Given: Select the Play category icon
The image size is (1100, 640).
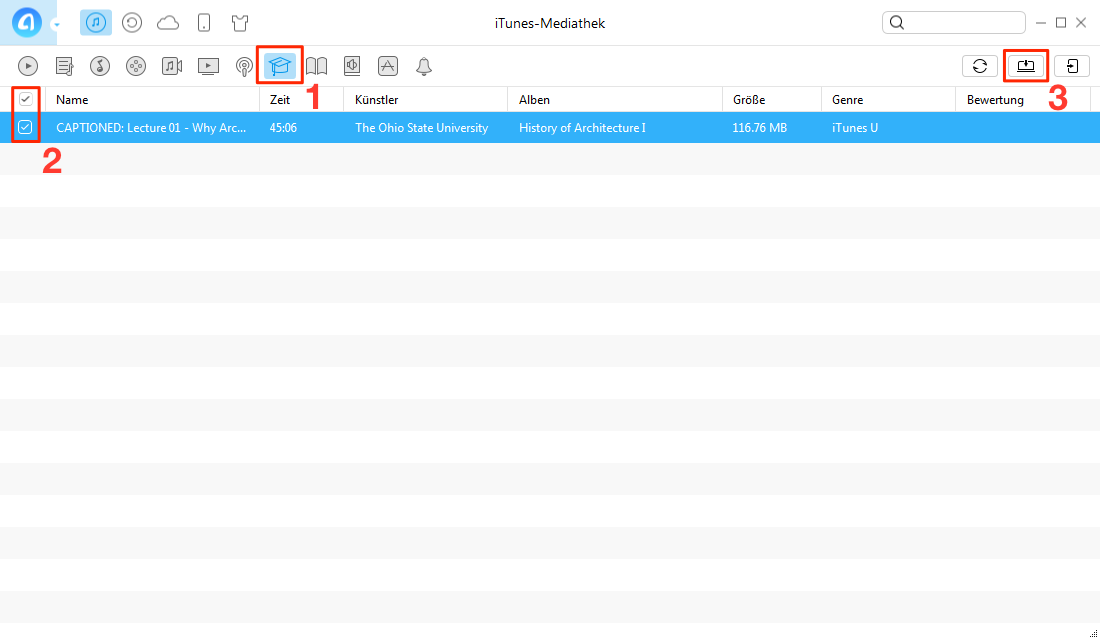Looking at the screenshot, I should (x=28, y=66).
